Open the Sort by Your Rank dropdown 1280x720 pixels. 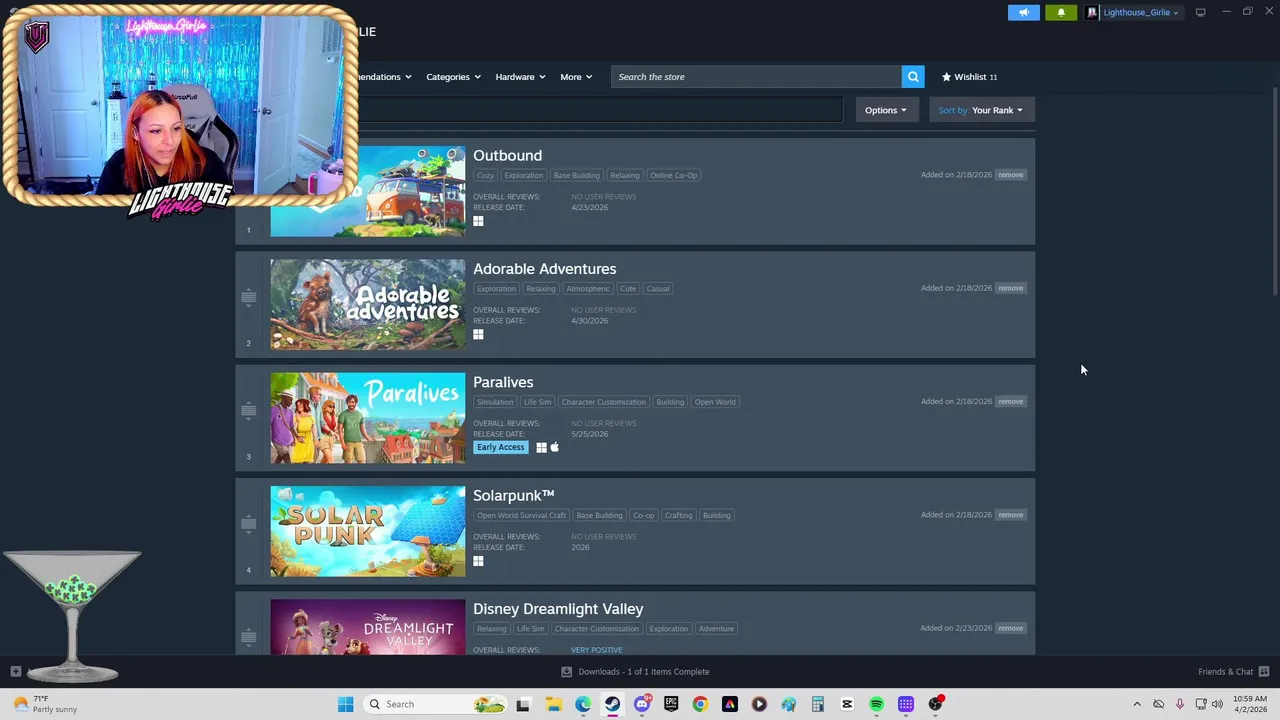[x=981, y=110]
